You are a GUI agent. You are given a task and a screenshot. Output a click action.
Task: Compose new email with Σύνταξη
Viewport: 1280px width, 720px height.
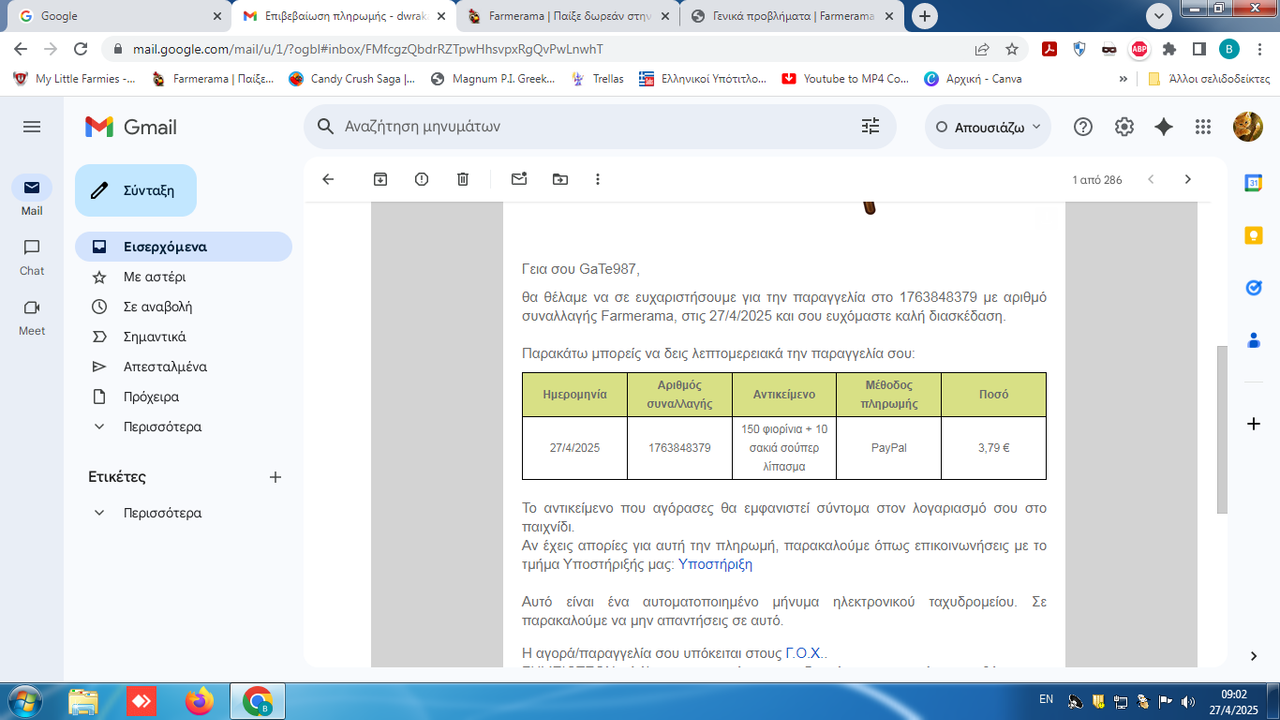point(136,190)
